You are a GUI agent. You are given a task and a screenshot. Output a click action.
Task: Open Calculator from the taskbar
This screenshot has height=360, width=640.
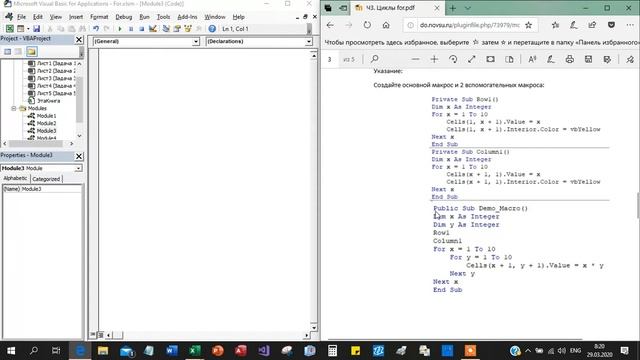coord(332,351)
